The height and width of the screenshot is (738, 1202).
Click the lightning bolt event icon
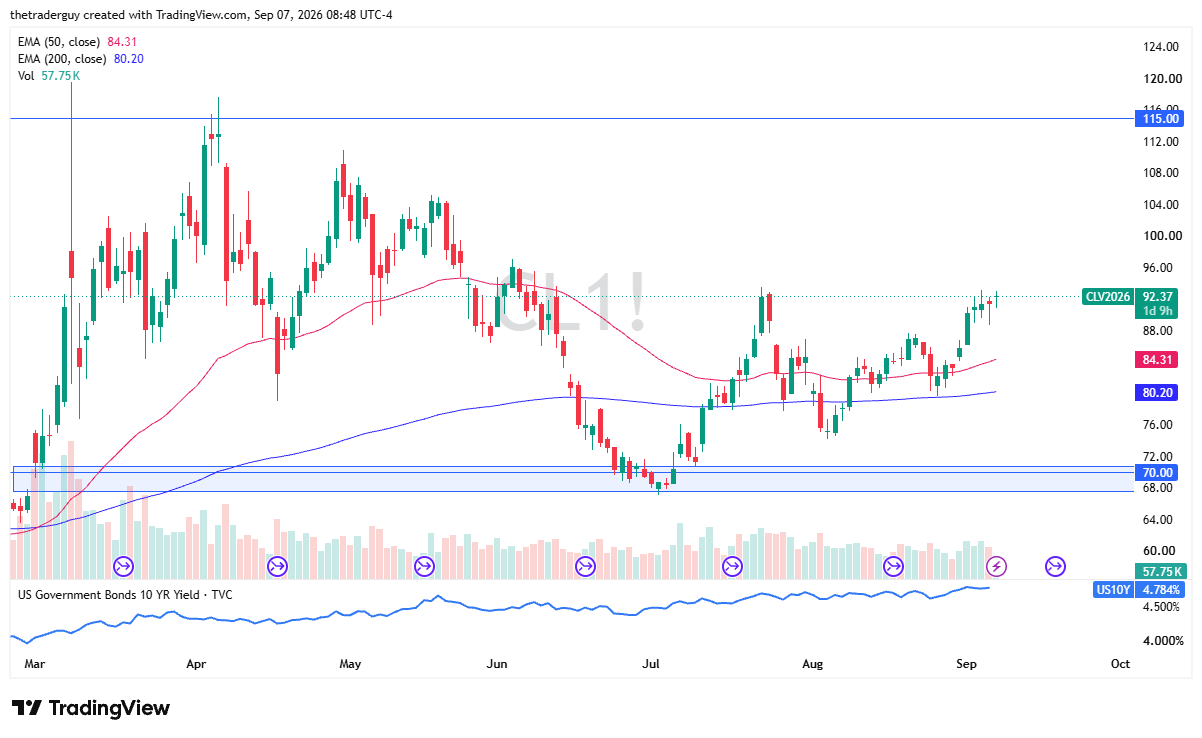click(x=996, y=567)
